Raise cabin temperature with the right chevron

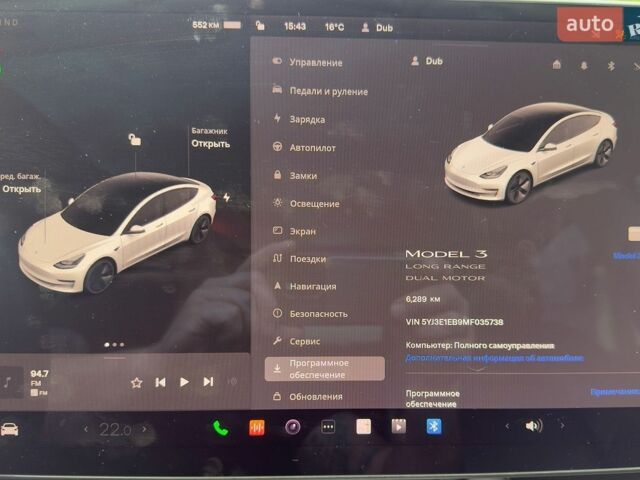(x=144, y=429)
